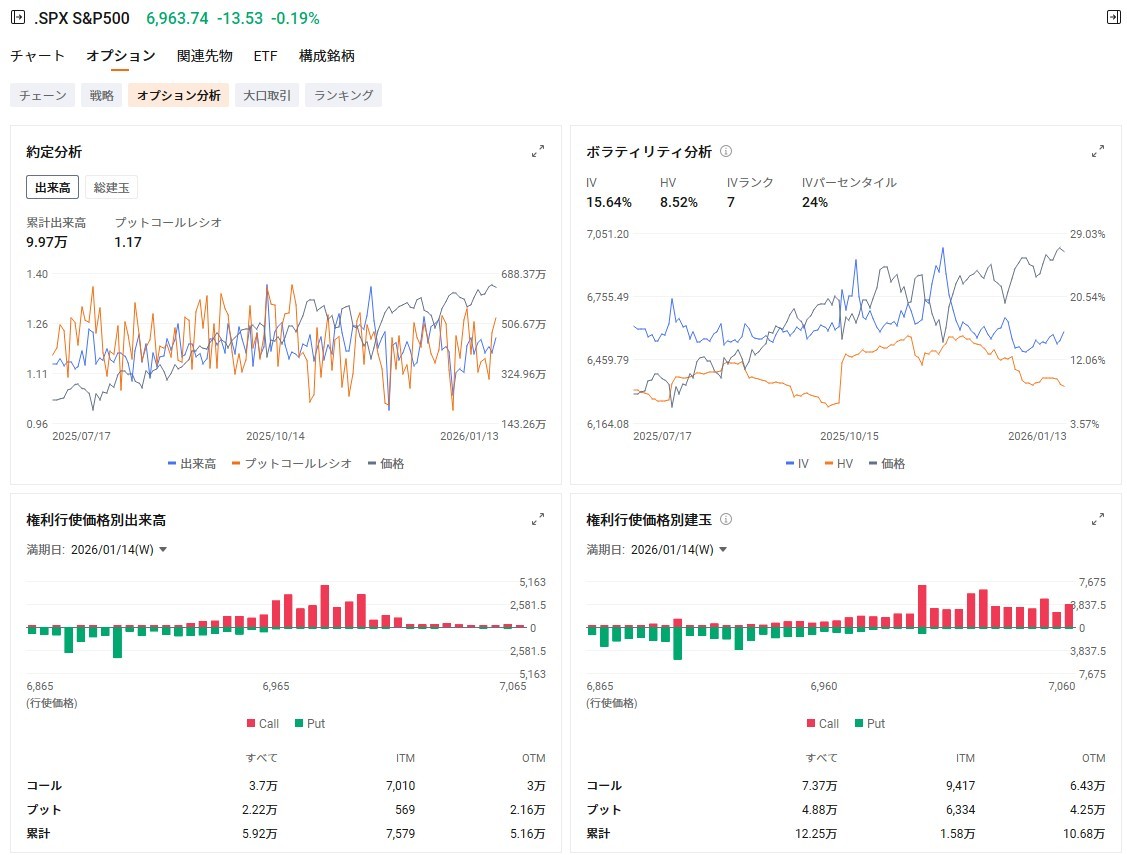Switch to the チャート tab
This screenshot has height=855, width=1127.
(x=37, y=56)
